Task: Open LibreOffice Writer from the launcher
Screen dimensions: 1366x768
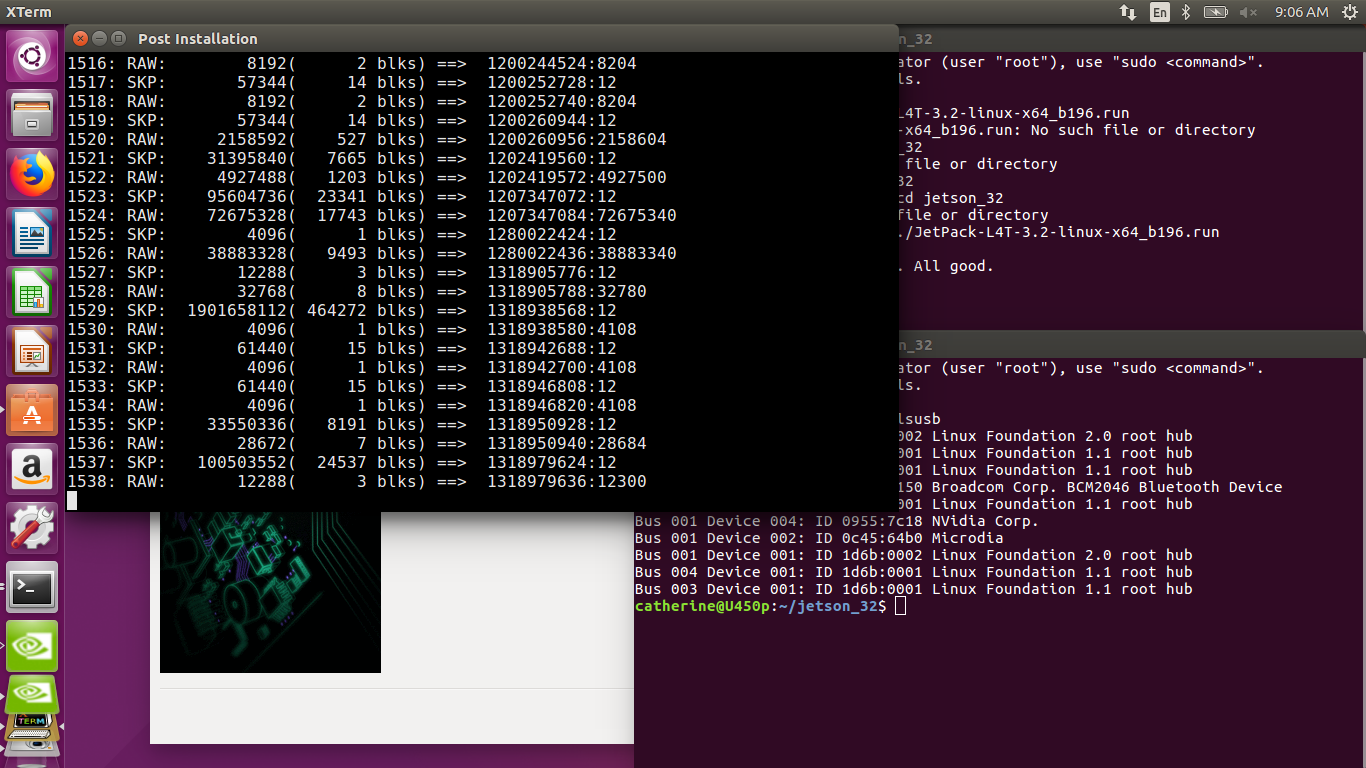Action: coord(33,233)
